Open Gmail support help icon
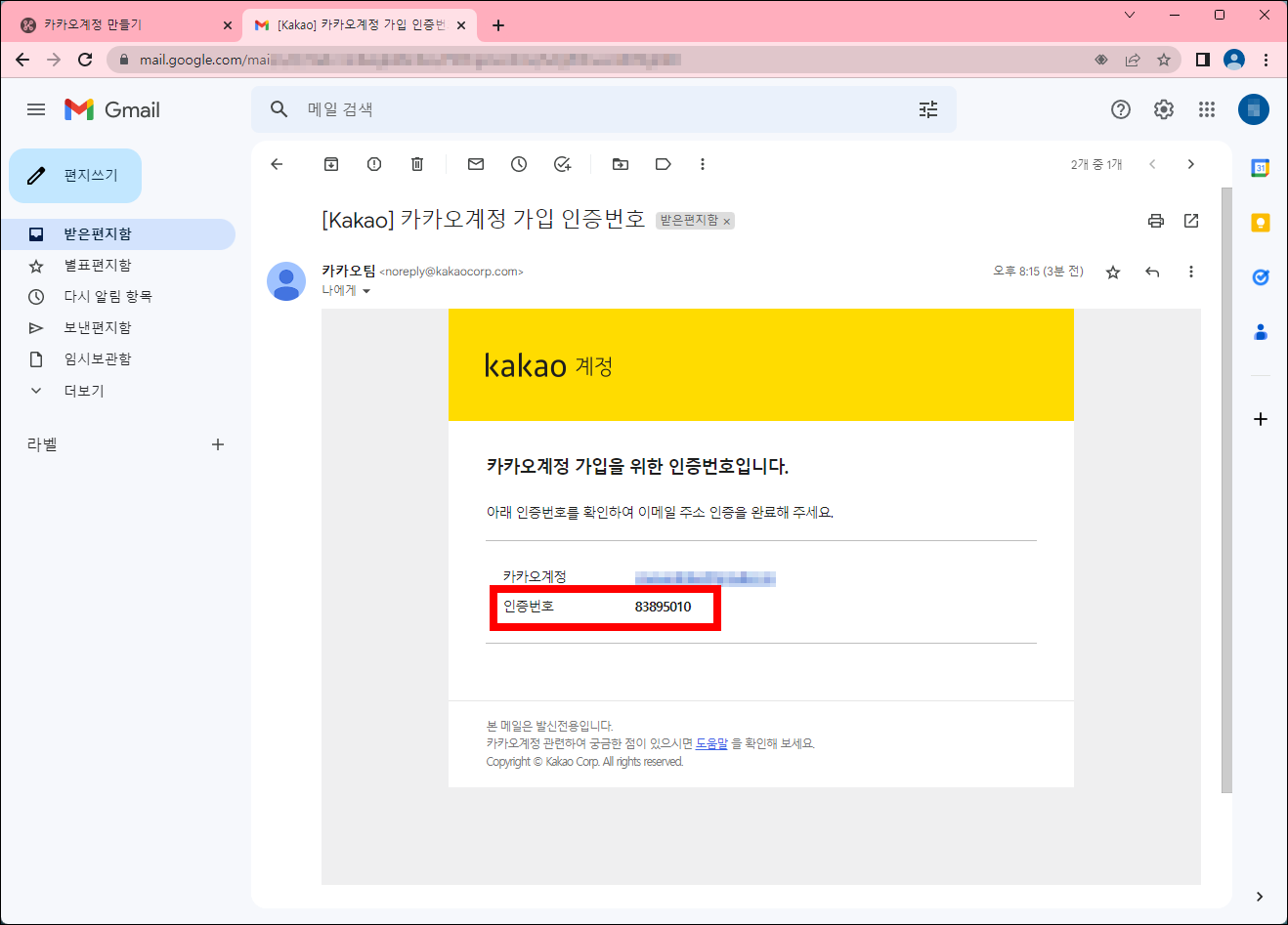1288x925 pixels. coord(1121,109)
